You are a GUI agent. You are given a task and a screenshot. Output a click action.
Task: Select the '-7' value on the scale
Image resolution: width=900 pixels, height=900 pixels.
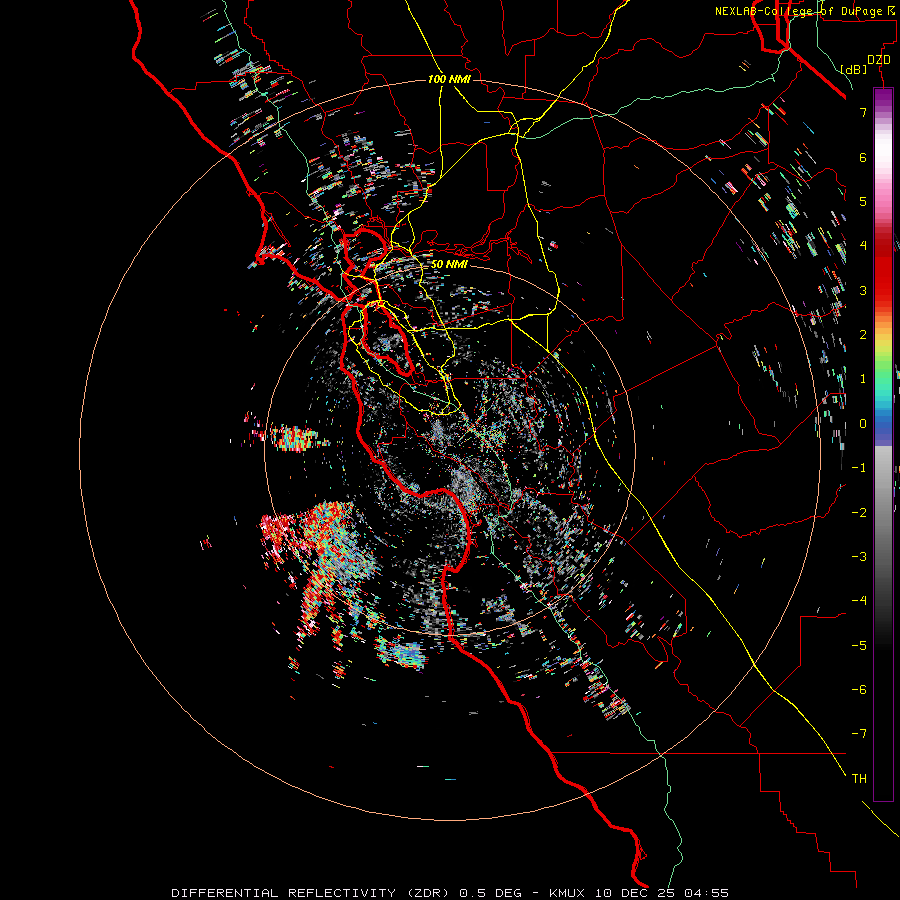click(859, 734)
